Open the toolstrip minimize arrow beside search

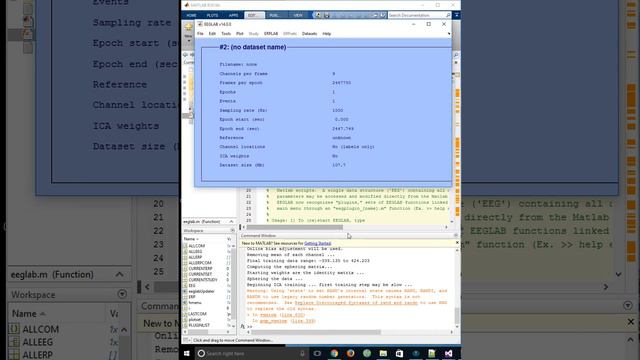point(456,15)
